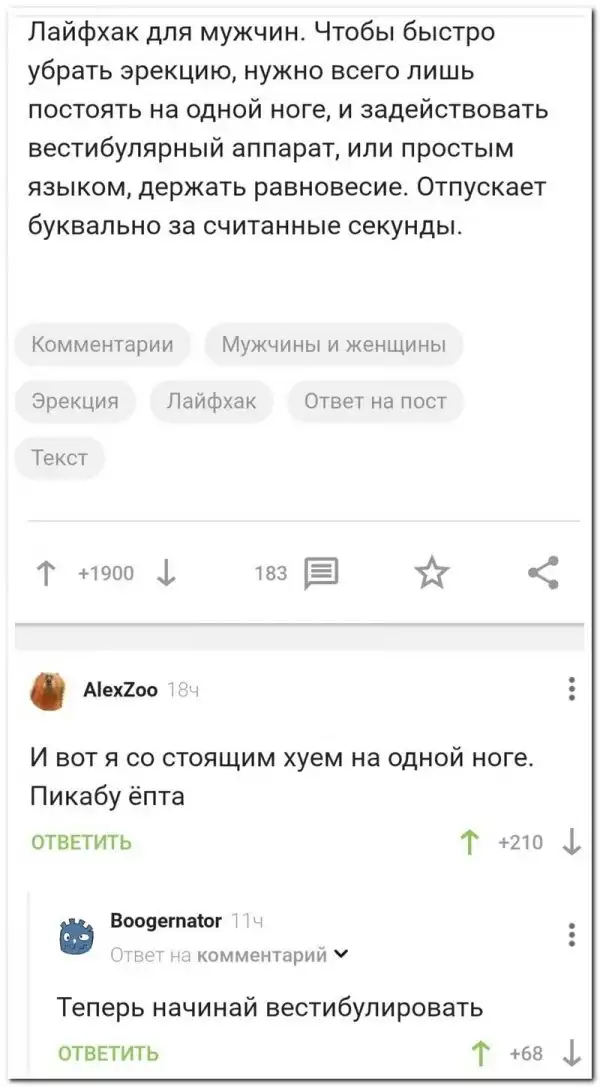Expand the 'Ответ на комментарий' chevron

click(343, 955)
